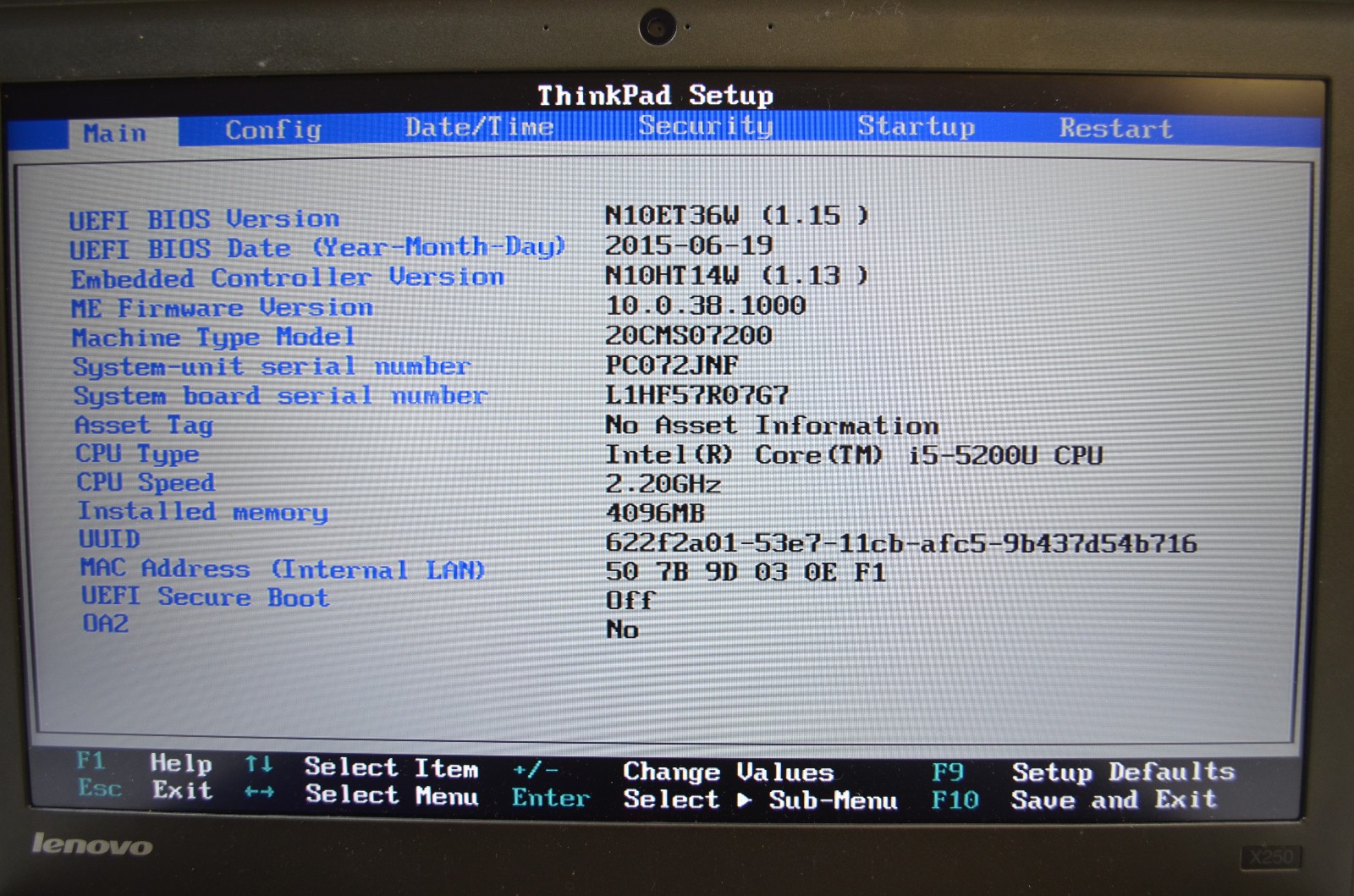
Task: Select the serial number 'PC072JNF'
Action: [x=672, y=366]
